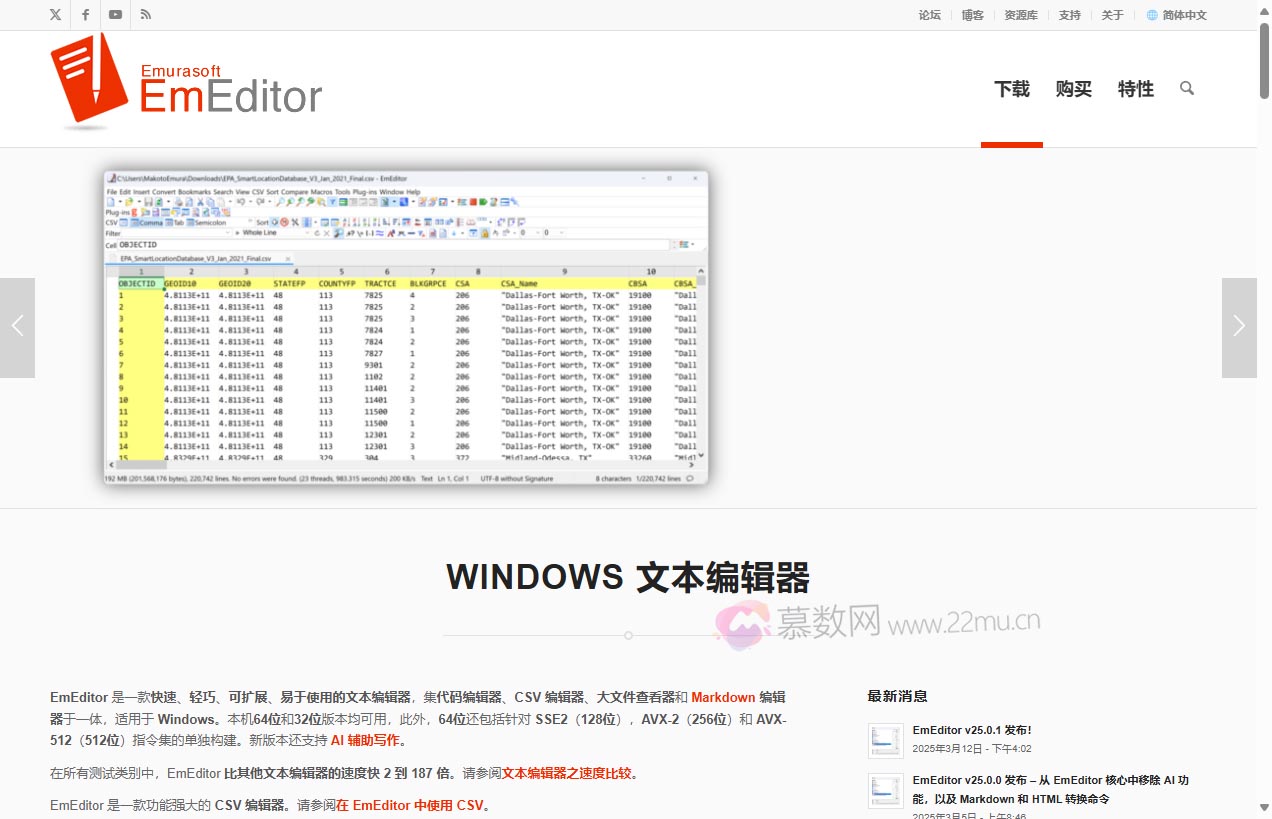Screen dimensions: 1272x819
Task: Toggle the Comma delimiter in CSV toolbar
Action: [x=149, y=222]
